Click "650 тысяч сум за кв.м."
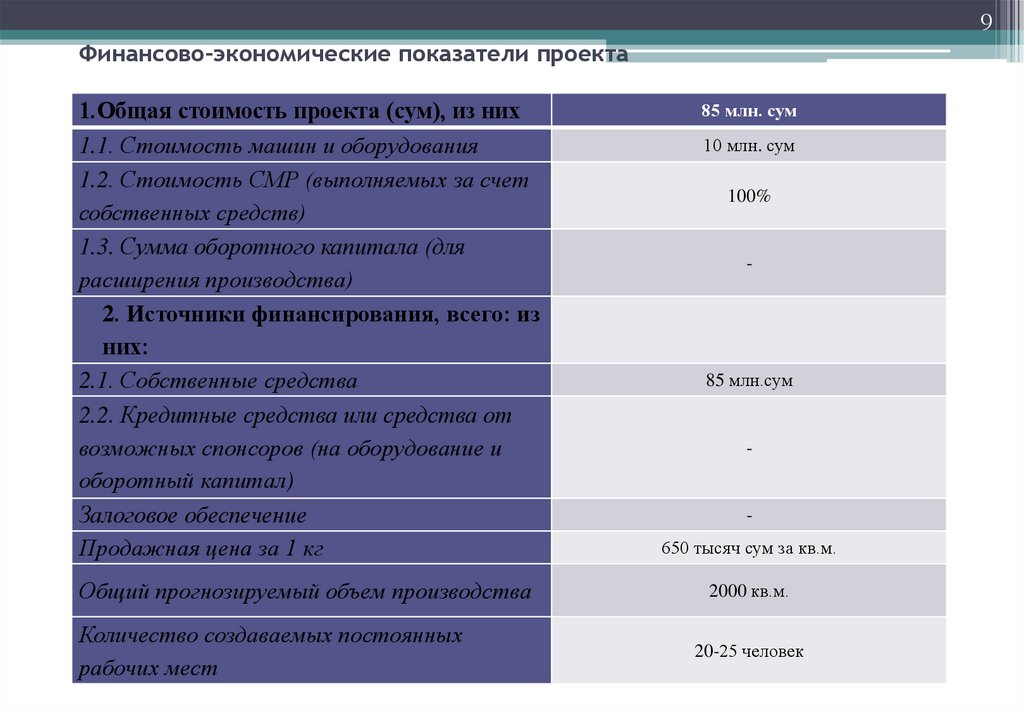 click(x=749, y=548)
